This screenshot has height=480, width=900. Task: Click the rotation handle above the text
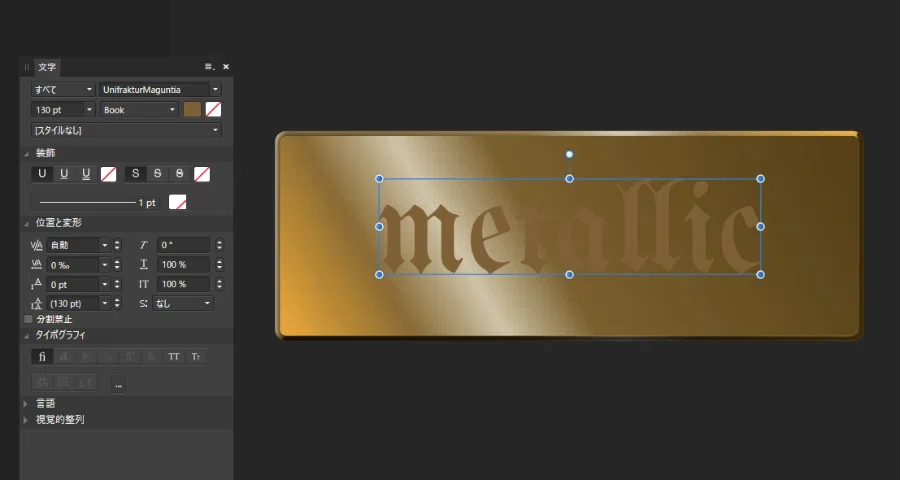[569, 154]
